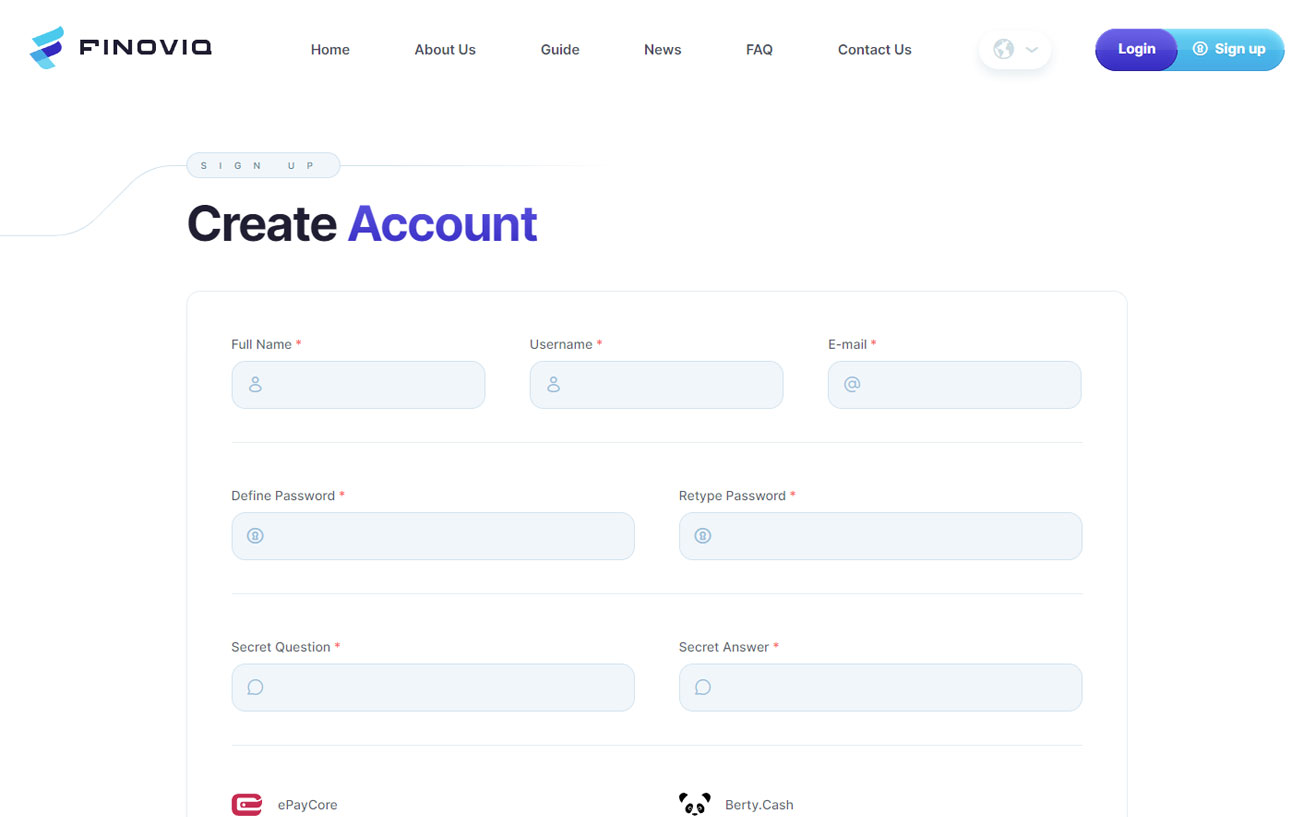Click the lock icon in Define Password field
This screenshot has height=817, width=1310.
click(x=255, y=536)
